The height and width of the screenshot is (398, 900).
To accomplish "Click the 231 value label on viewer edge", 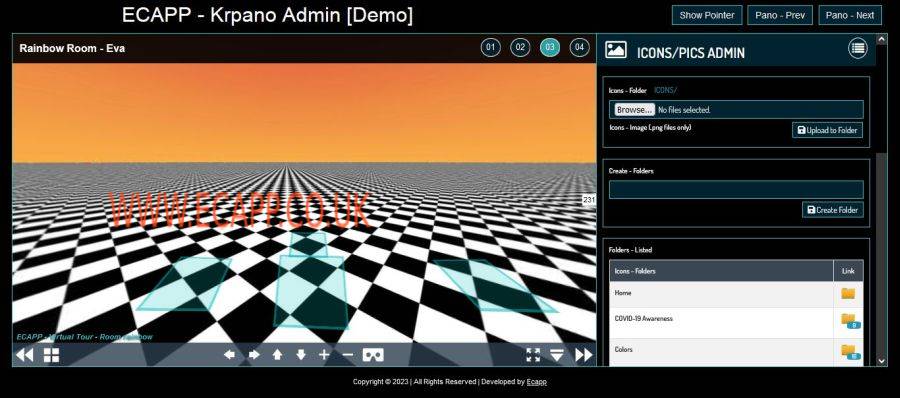I will tap(589, 200).
